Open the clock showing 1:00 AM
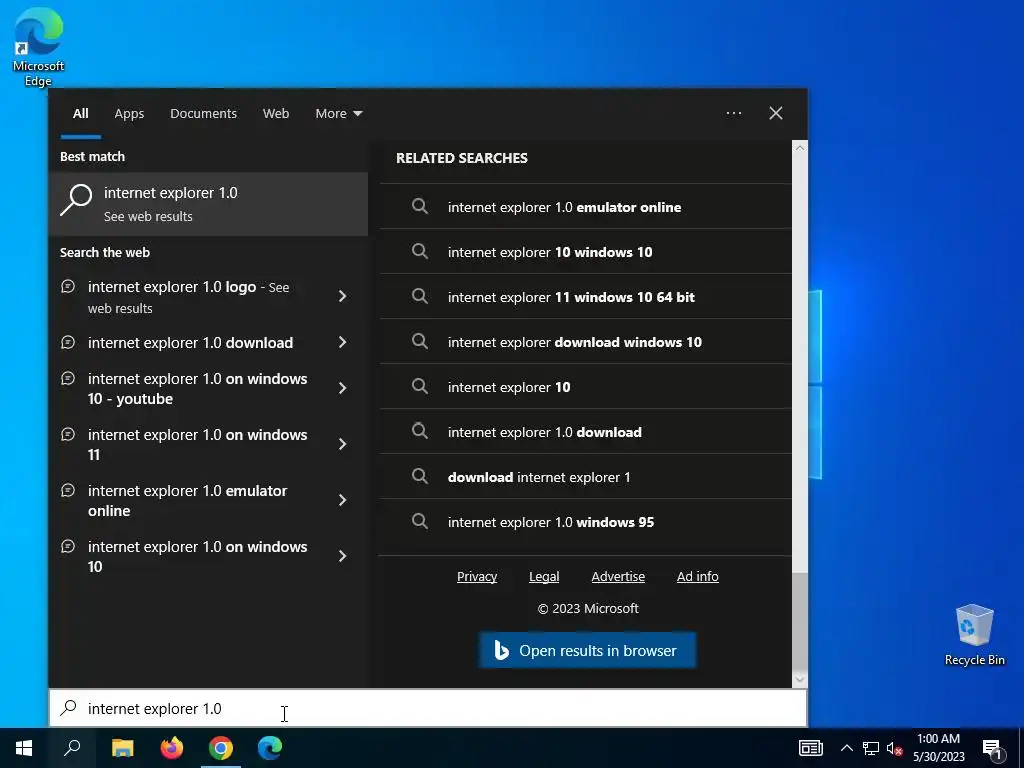Screen dimensions: 1024x768 (938, 748)
